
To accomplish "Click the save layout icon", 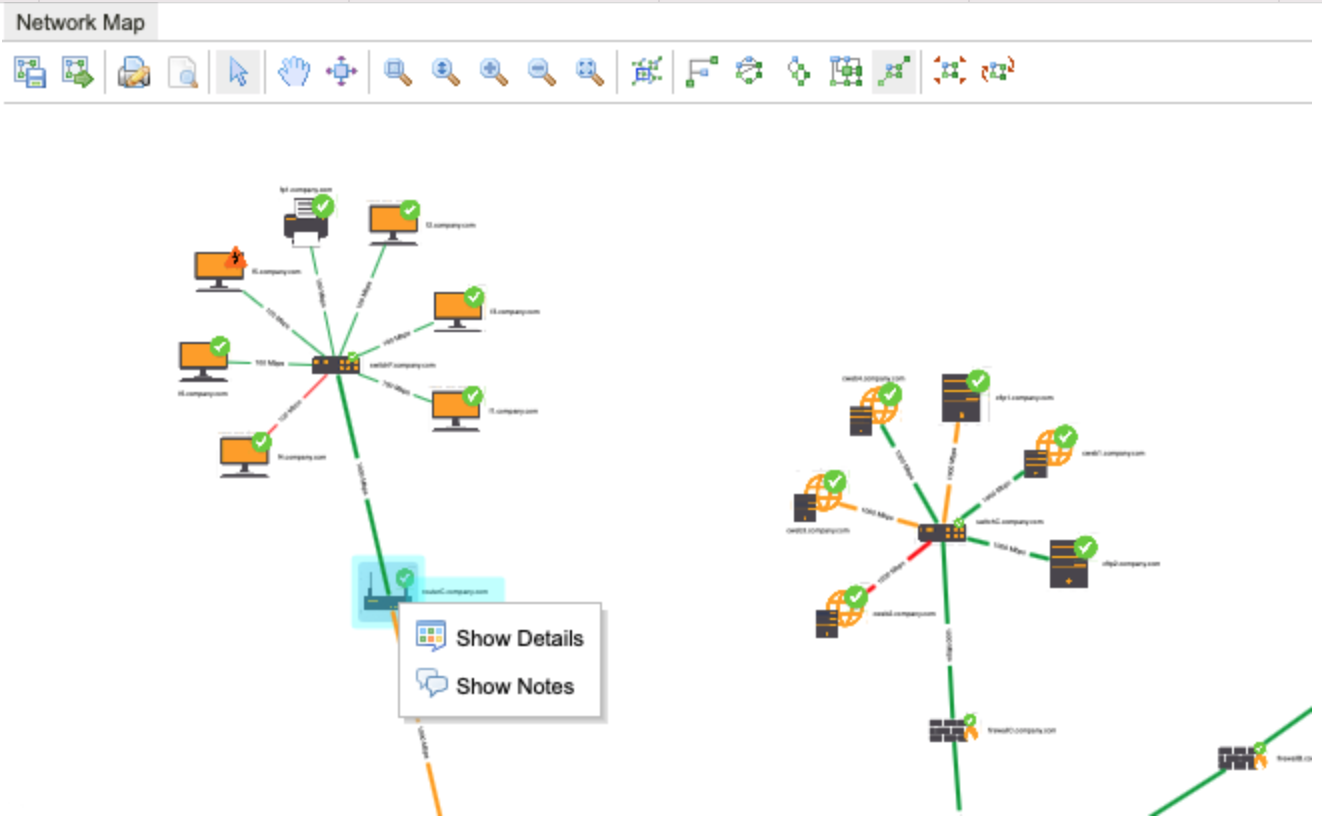I will 30,72.
